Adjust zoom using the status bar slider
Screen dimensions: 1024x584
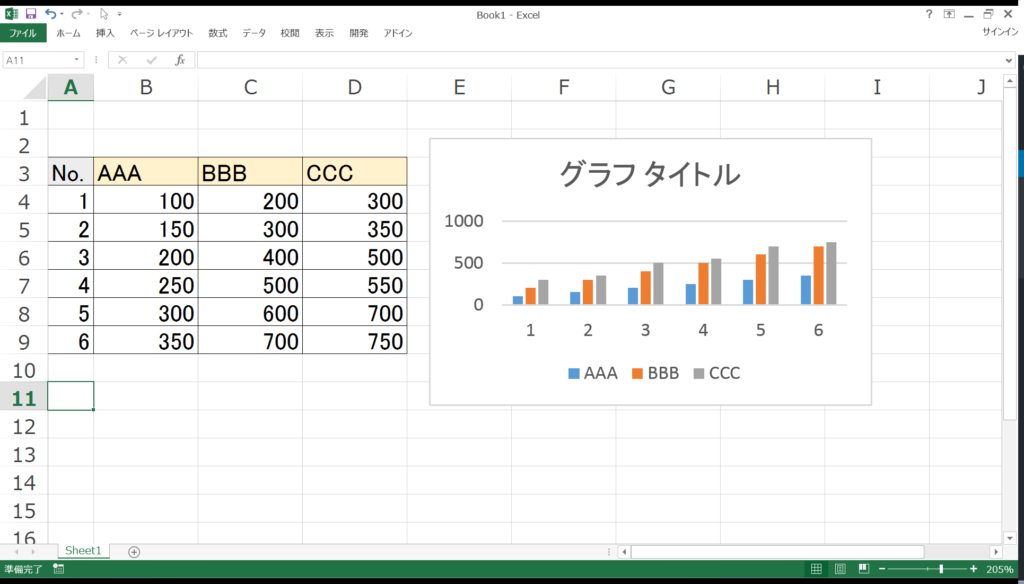(x=941, y=567)
